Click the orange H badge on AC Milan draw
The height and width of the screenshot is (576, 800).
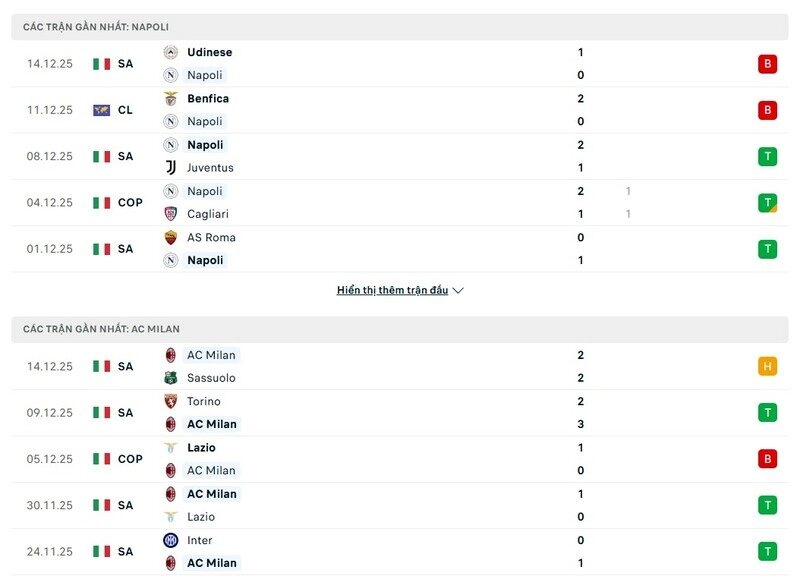click(x=767, y=366)
